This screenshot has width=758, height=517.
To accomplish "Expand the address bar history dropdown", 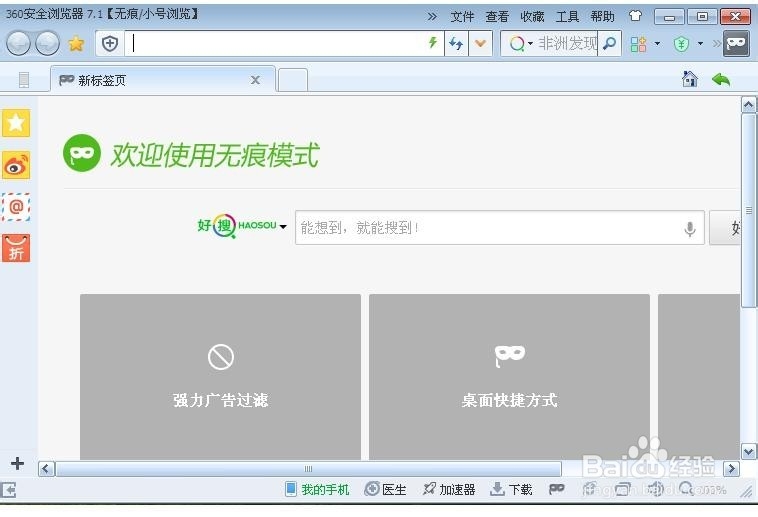I will (481, 44).
